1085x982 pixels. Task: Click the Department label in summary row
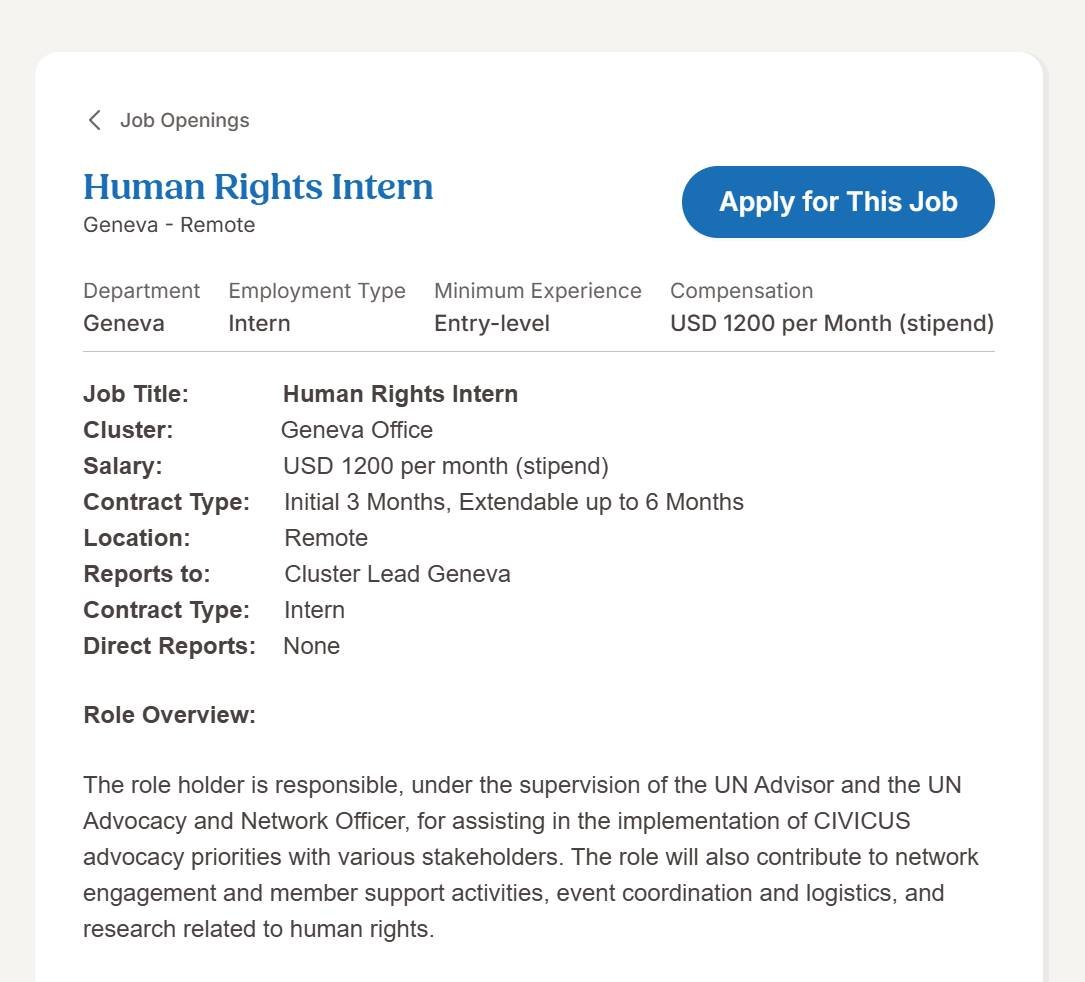click(x=141, y=291)
